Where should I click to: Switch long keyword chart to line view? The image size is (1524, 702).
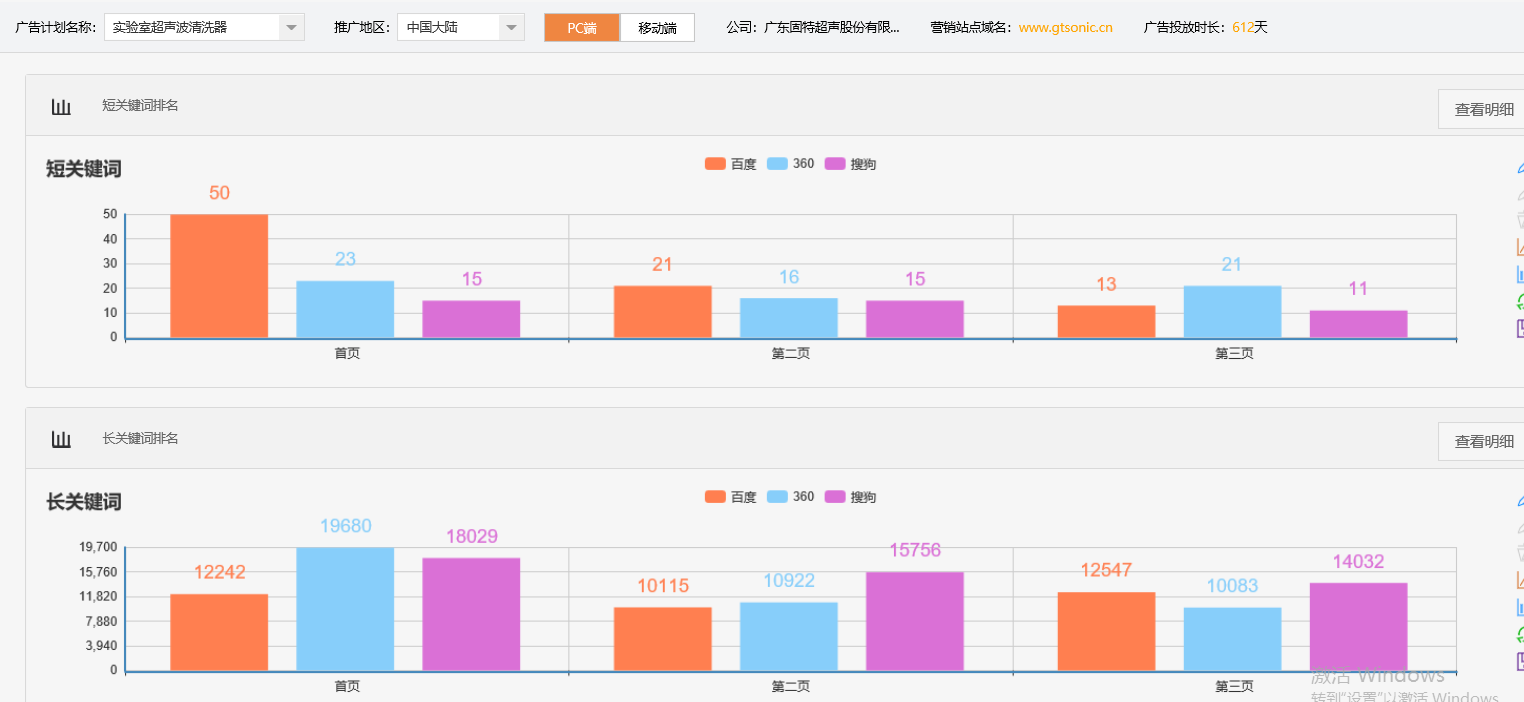[x=1520, y=581]
